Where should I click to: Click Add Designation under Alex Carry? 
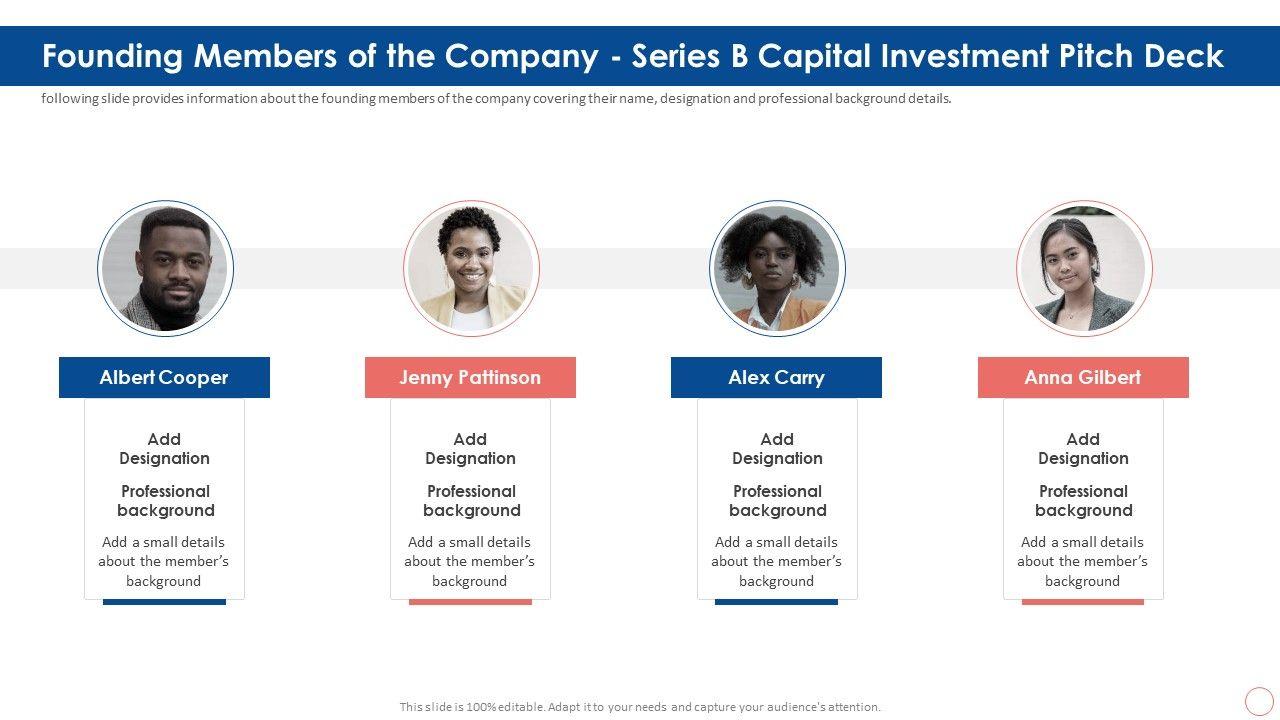pyautogui.click(x=777, y=449)
